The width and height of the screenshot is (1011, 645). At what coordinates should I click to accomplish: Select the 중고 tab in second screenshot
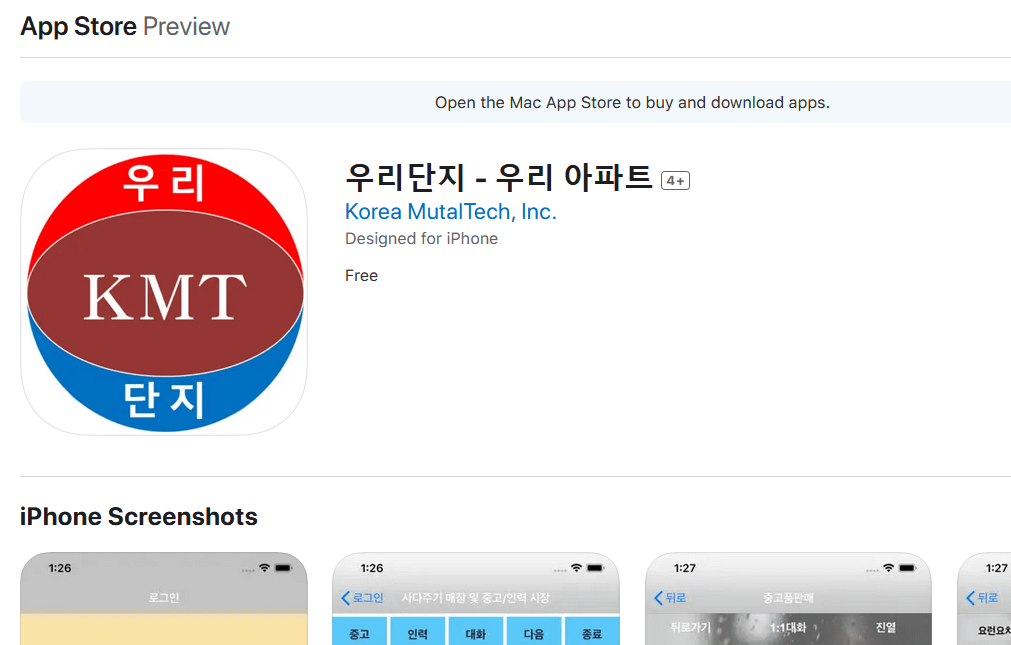[x=360, y=633]
